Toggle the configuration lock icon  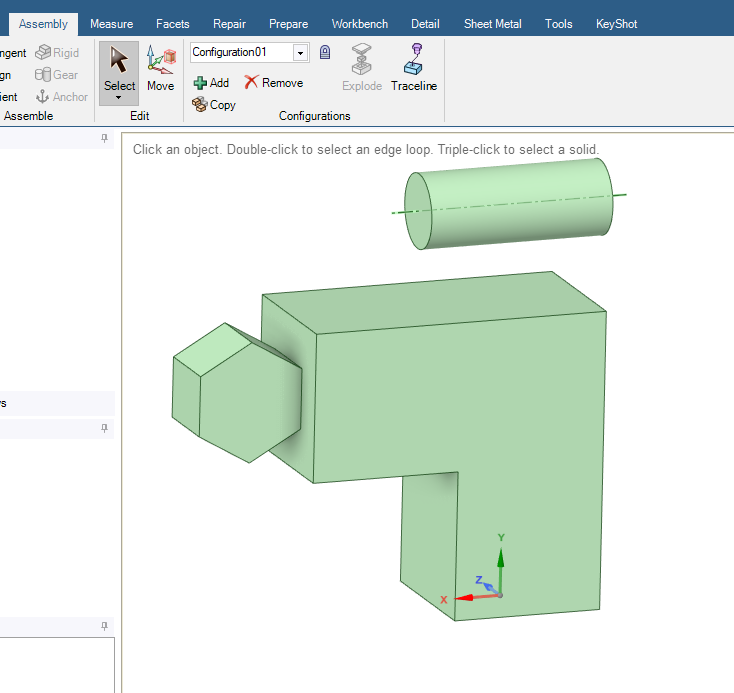(x=325, y=52)
